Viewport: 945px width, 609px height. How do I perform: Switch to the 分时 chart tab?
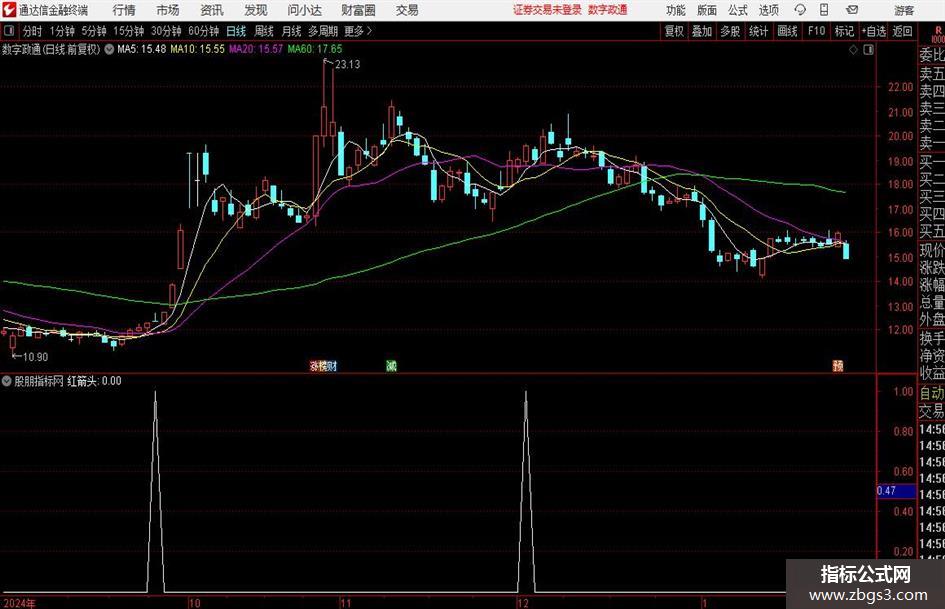(x=33, y=31)
